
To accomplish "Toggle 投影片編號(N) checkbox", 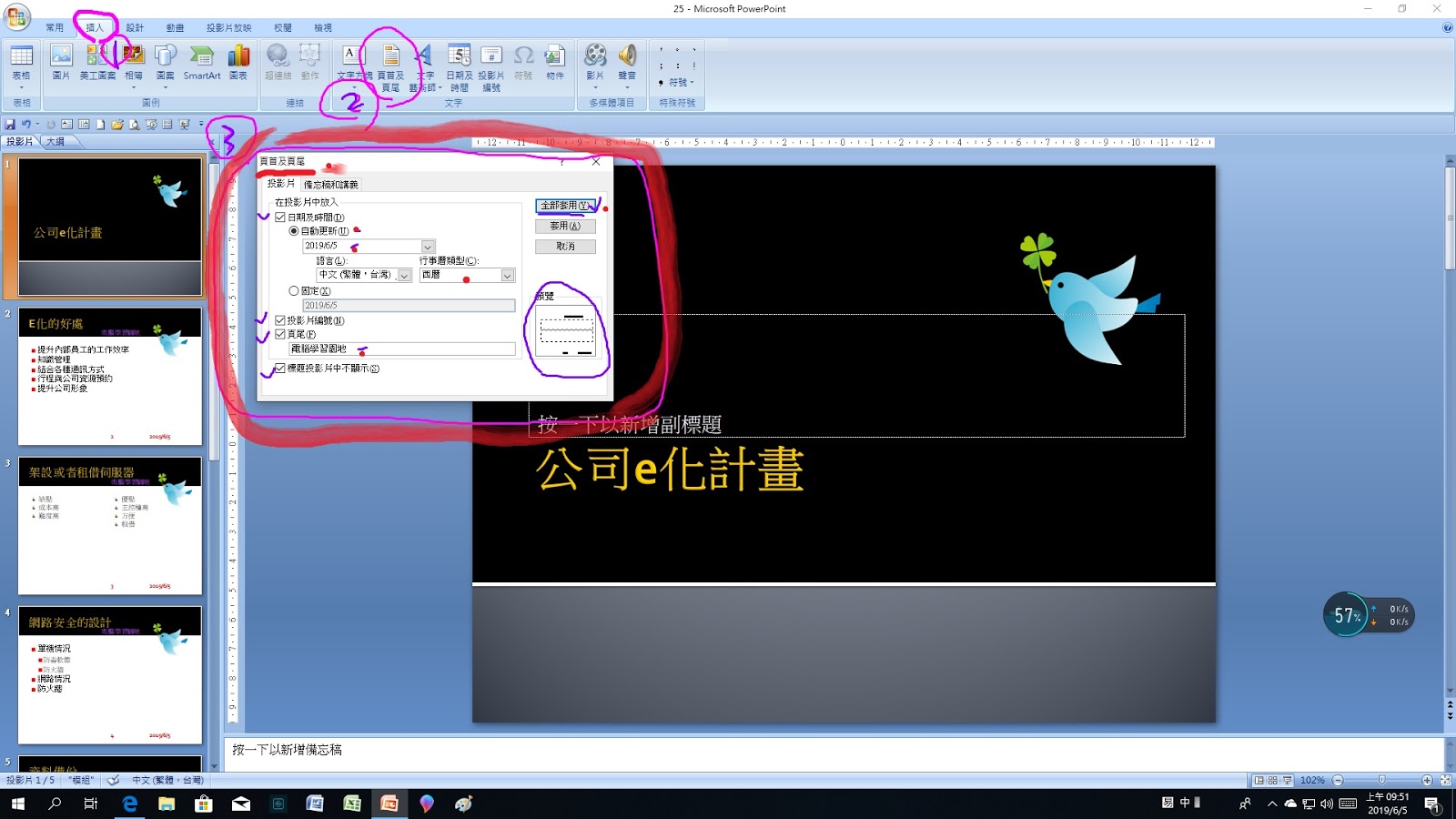I will coord(280,320).
